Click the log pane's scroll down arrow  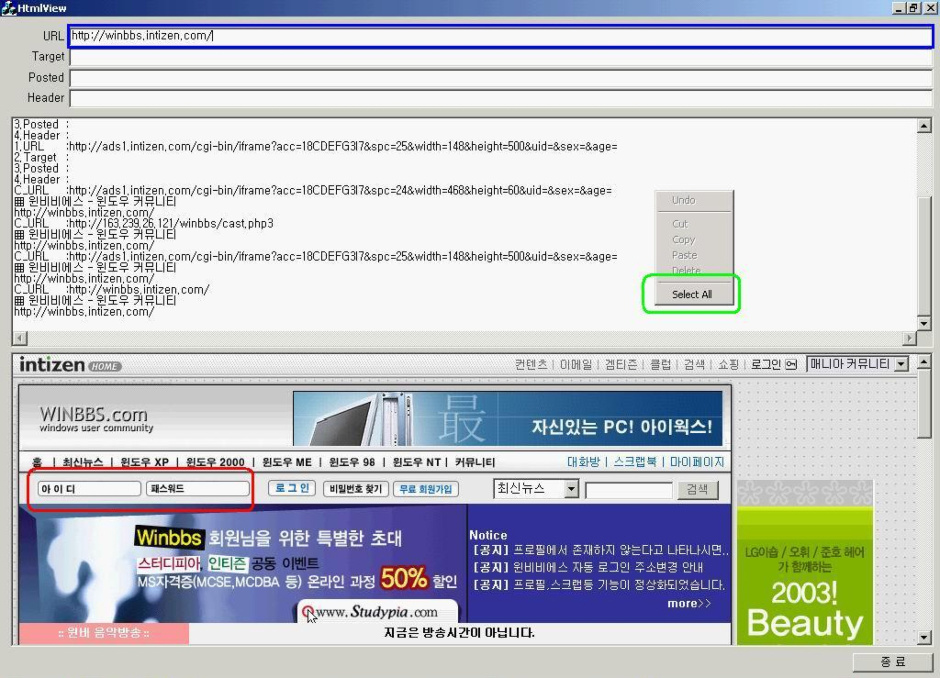[x=924, y=324]
